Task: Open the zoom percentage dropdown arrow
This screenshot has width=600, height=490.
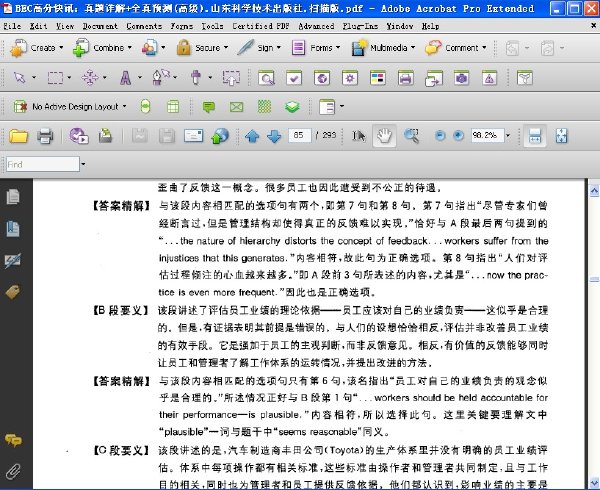Action: coord(508,135)
